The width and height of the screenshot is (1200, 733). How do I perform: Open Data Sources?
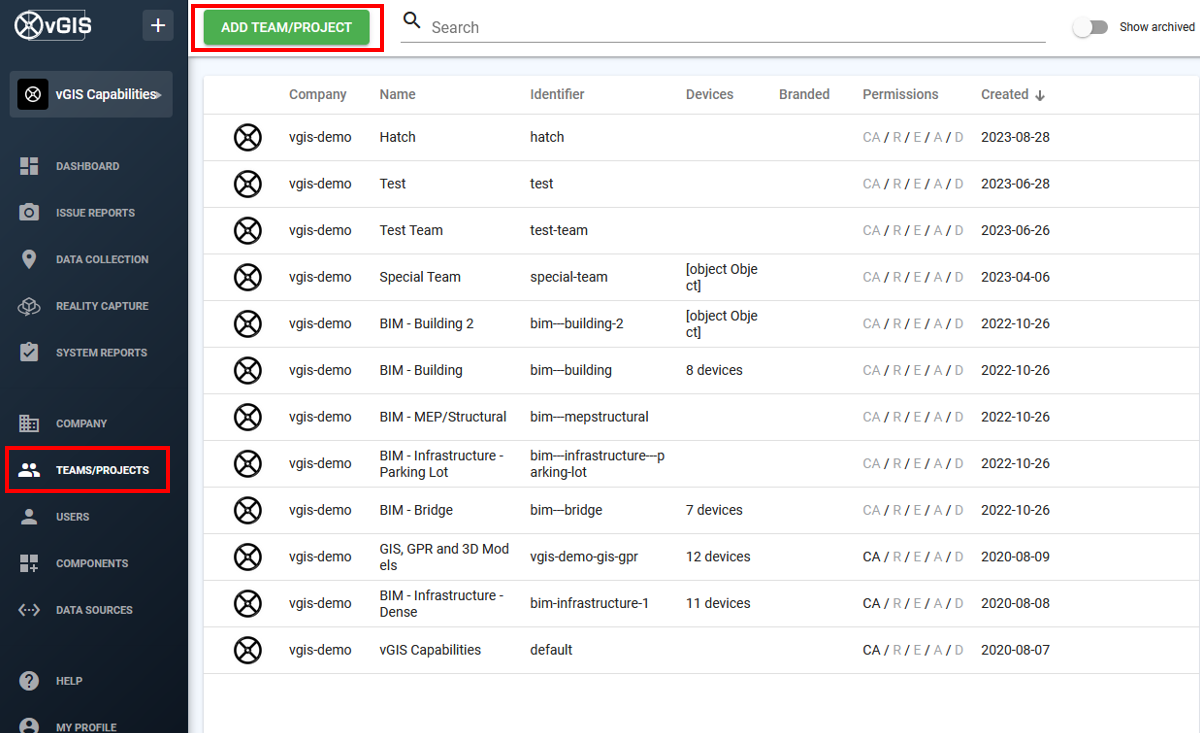(94, 610)
